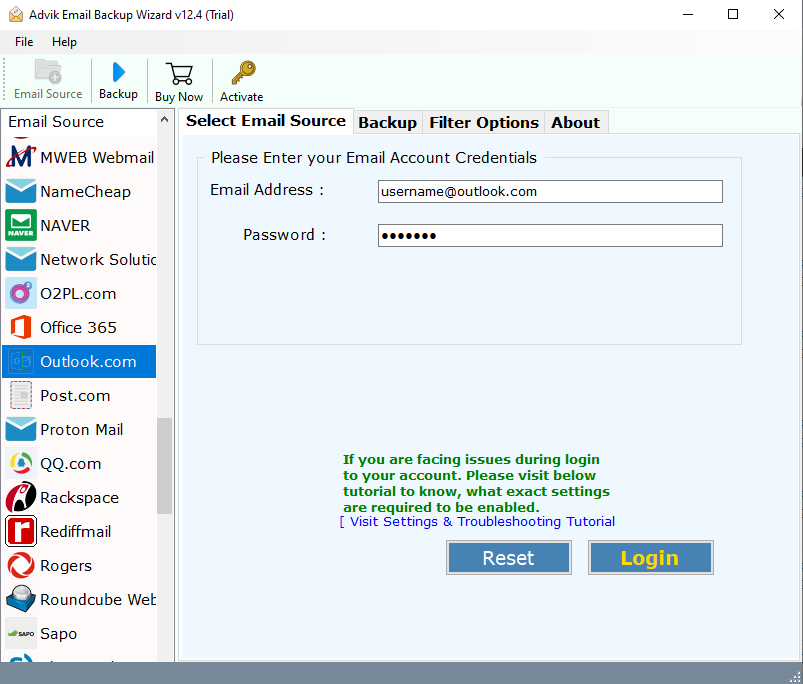Collapse the Email Source list header arrow

[164, 120]
